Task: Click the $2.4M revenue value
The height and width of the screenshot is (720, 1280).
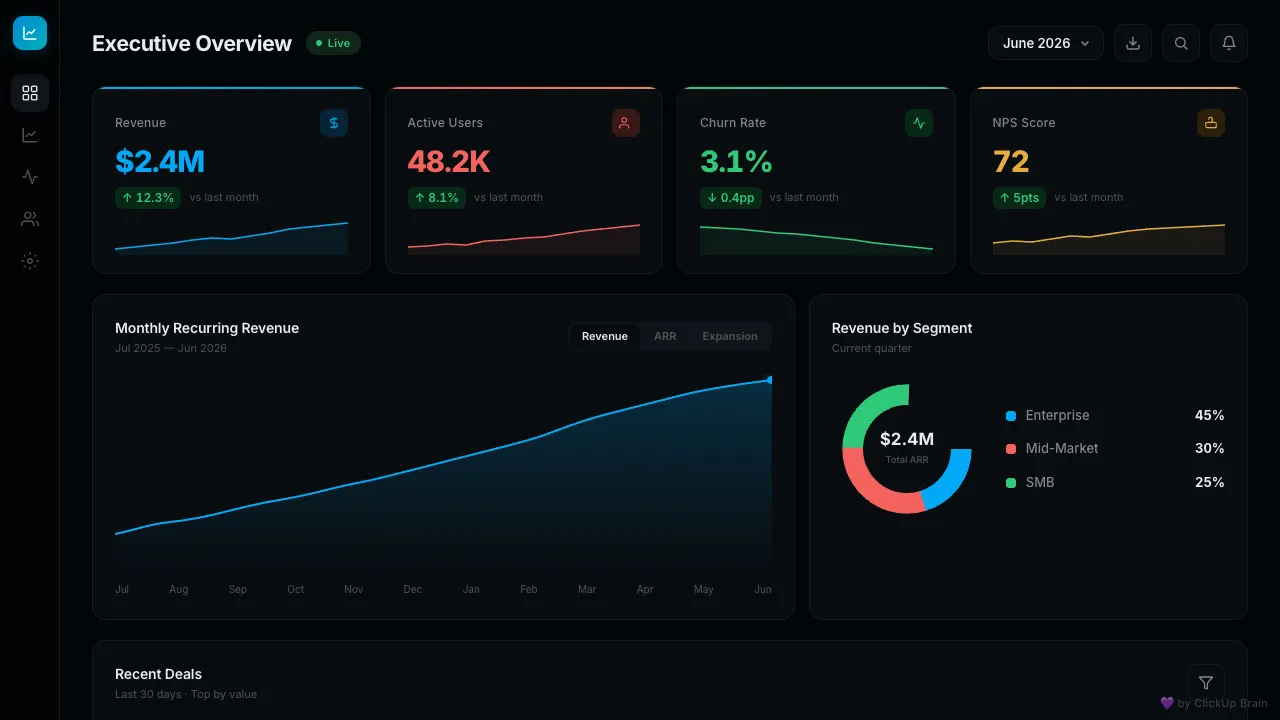Action: [160, 161]
